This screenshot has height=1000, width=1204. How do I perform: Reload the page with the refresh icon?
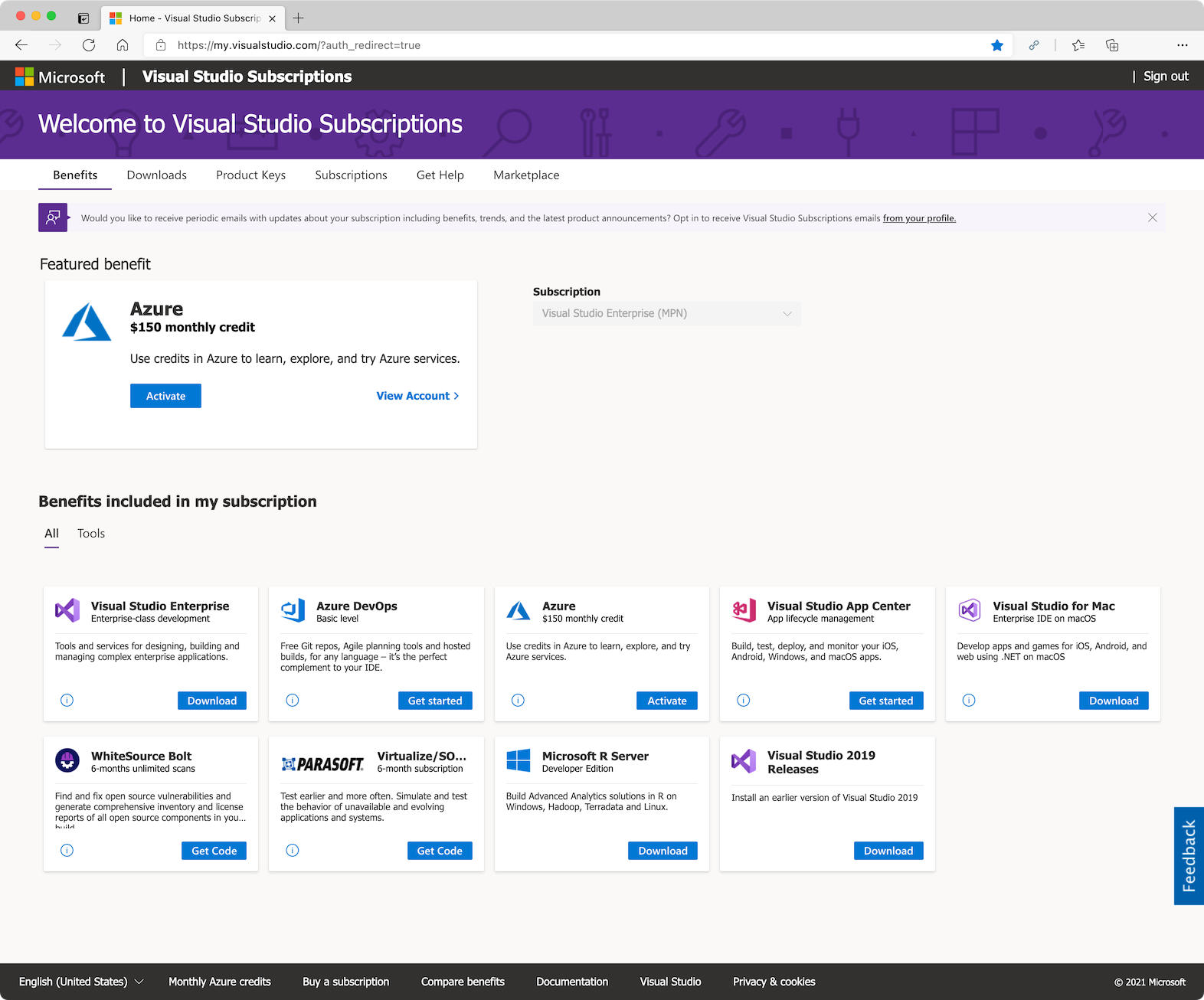pyautogui.click(x=89, y=45)
